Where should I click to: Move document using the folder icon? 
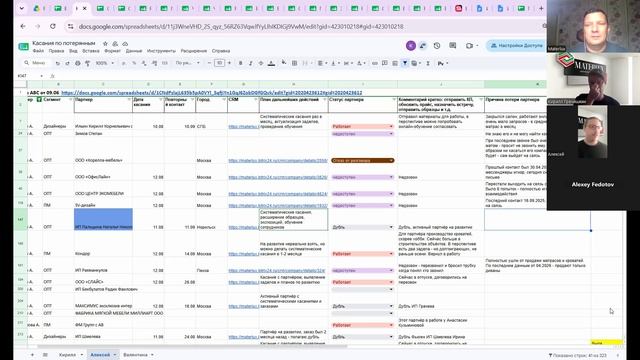tap(115, 43)
